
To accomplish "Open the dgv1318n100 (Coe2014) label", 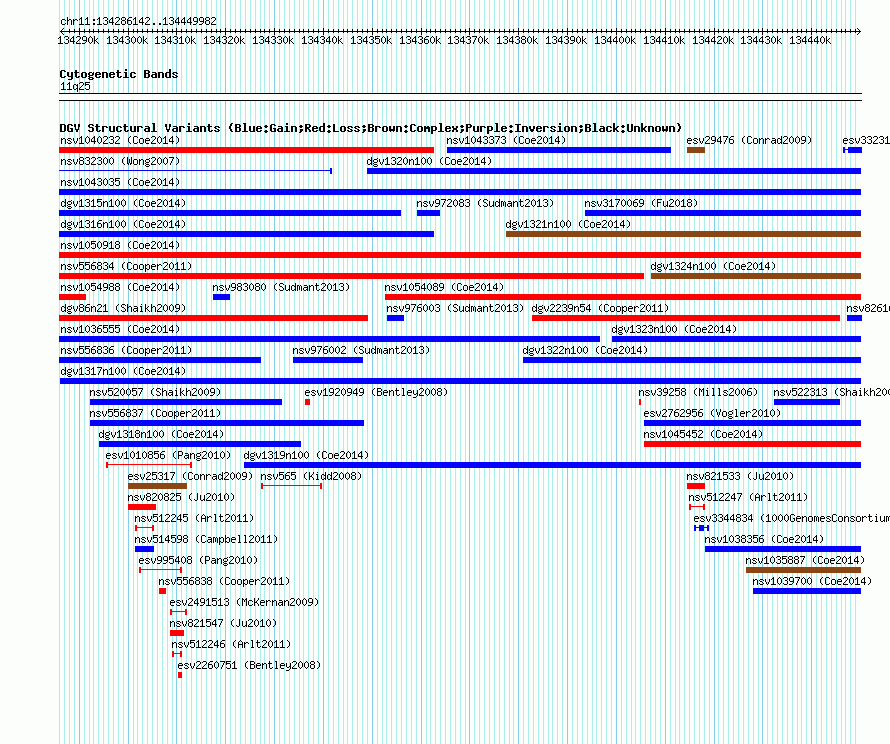I will coord(161,434).
